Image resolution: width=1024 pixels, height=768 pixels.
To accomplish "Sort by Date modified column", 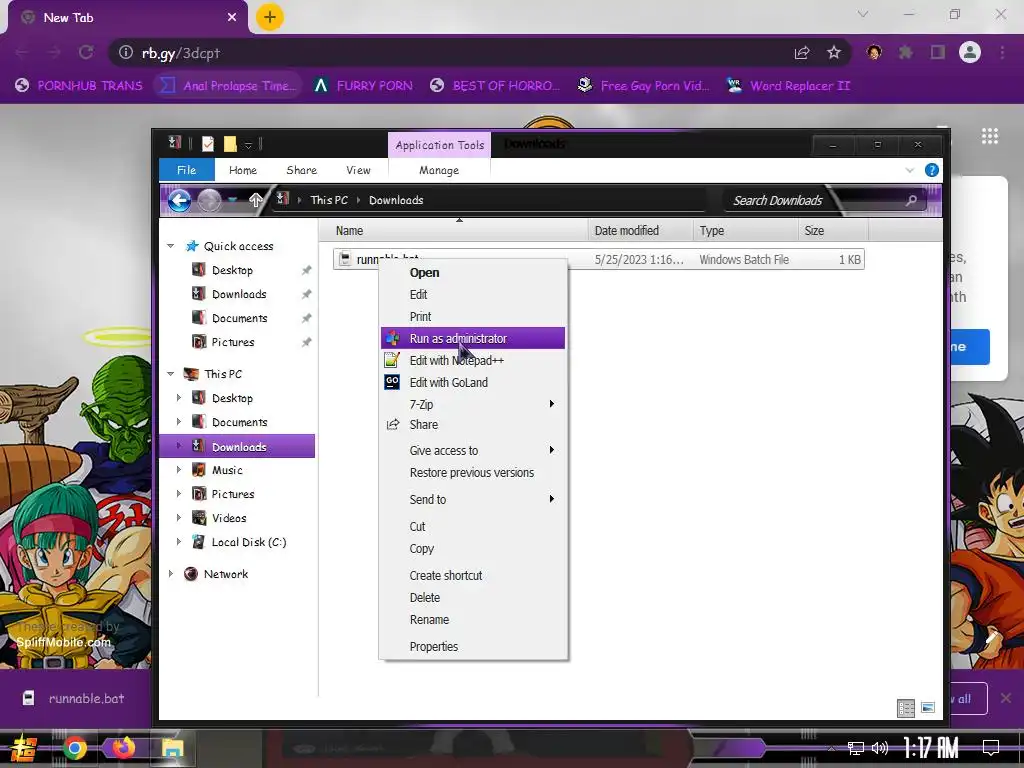I will (x=641, y=231).
